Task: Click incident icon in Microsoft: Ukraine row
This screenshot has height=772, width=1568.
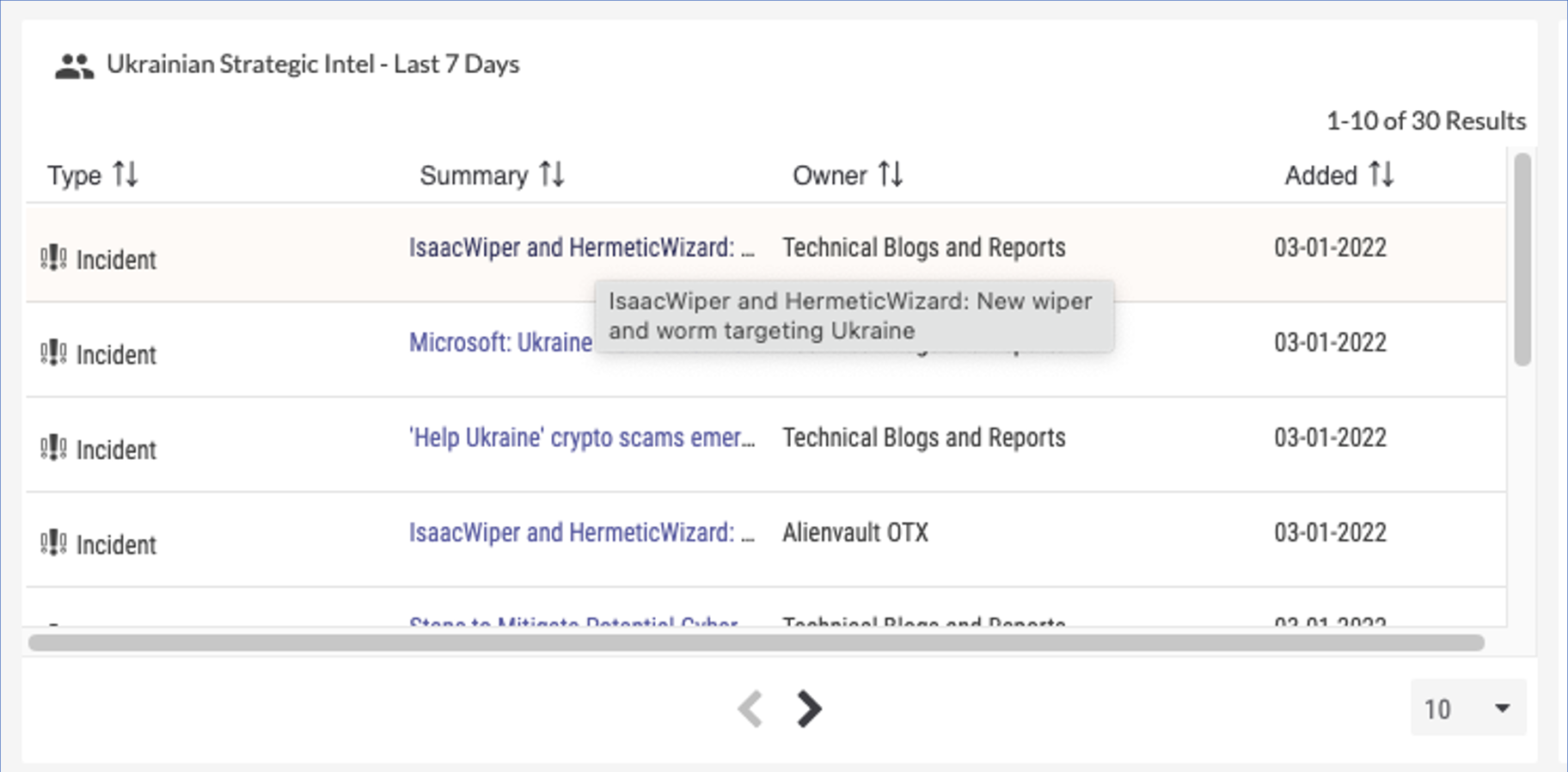Action: tap(53, 352)
